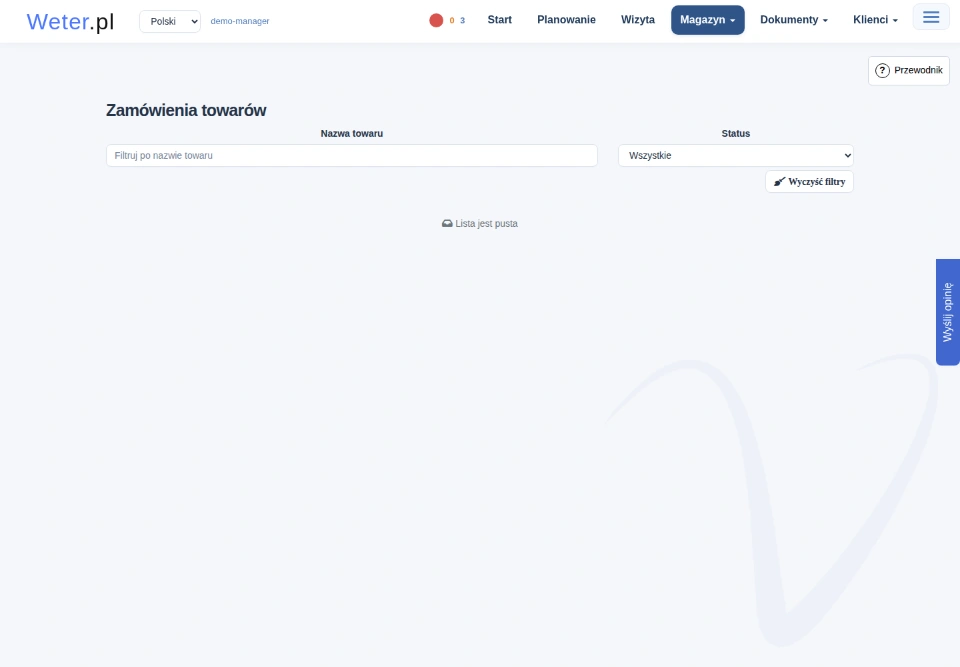
Task: Click the Lista jest pusta message
Action: (480, 224)
